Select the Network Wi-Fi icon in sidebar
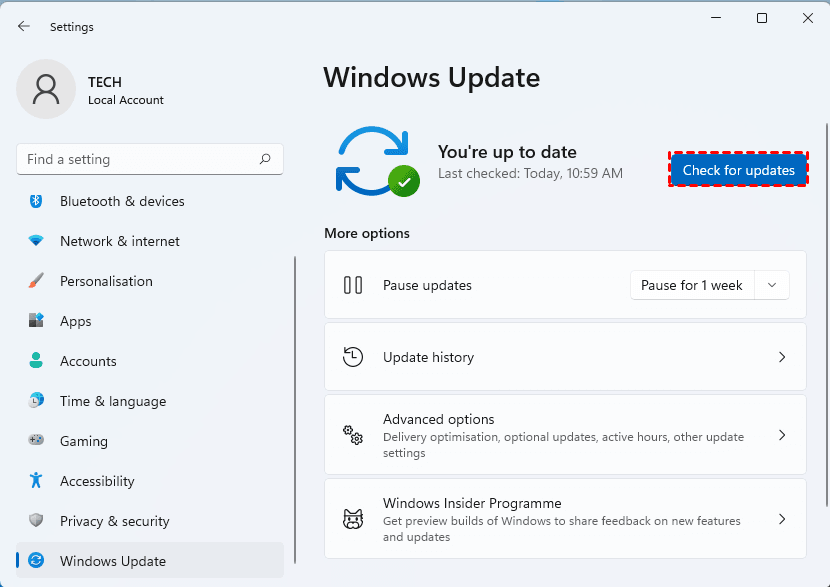 point(36,241)
